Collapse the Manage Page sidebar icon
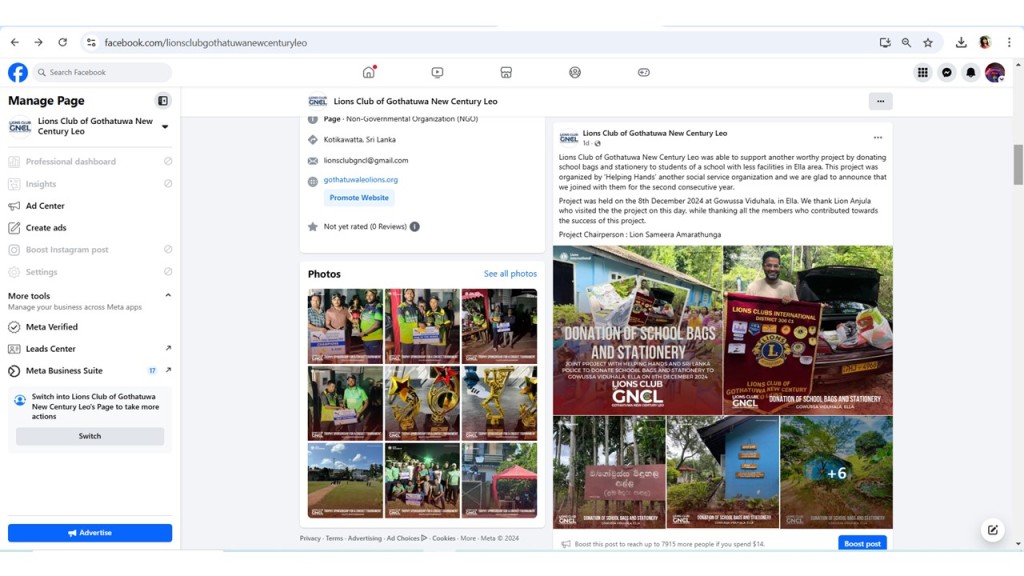This screenshot has height=576, width=1024. [x=163, y=101]
